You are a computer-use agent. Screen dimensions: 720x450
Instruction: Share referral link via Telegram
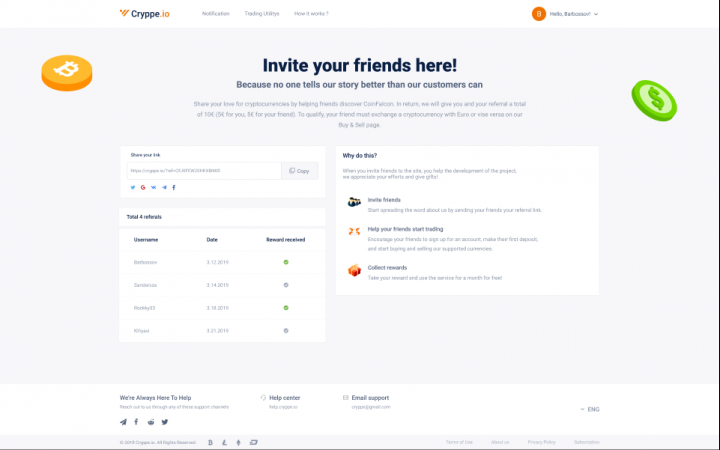pyautogui.click(x=164, y=187)
